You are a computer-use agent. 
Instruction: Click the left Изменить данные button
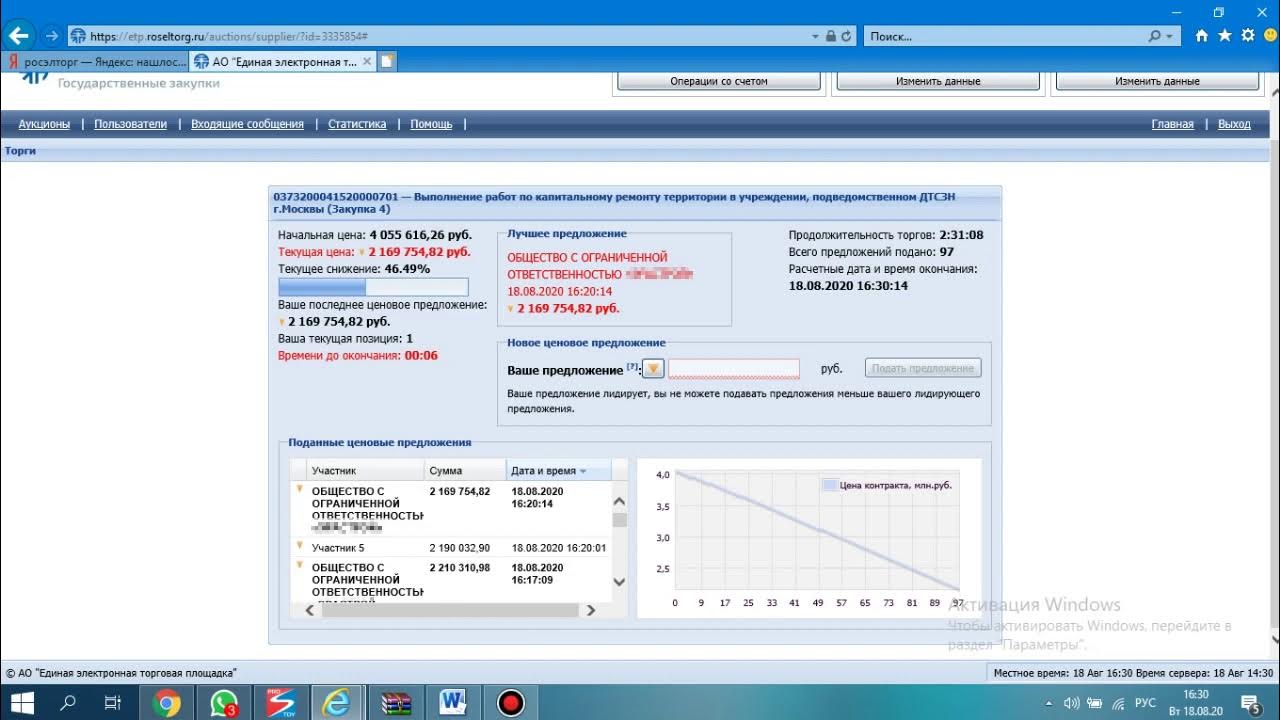(x=938, y=81)
